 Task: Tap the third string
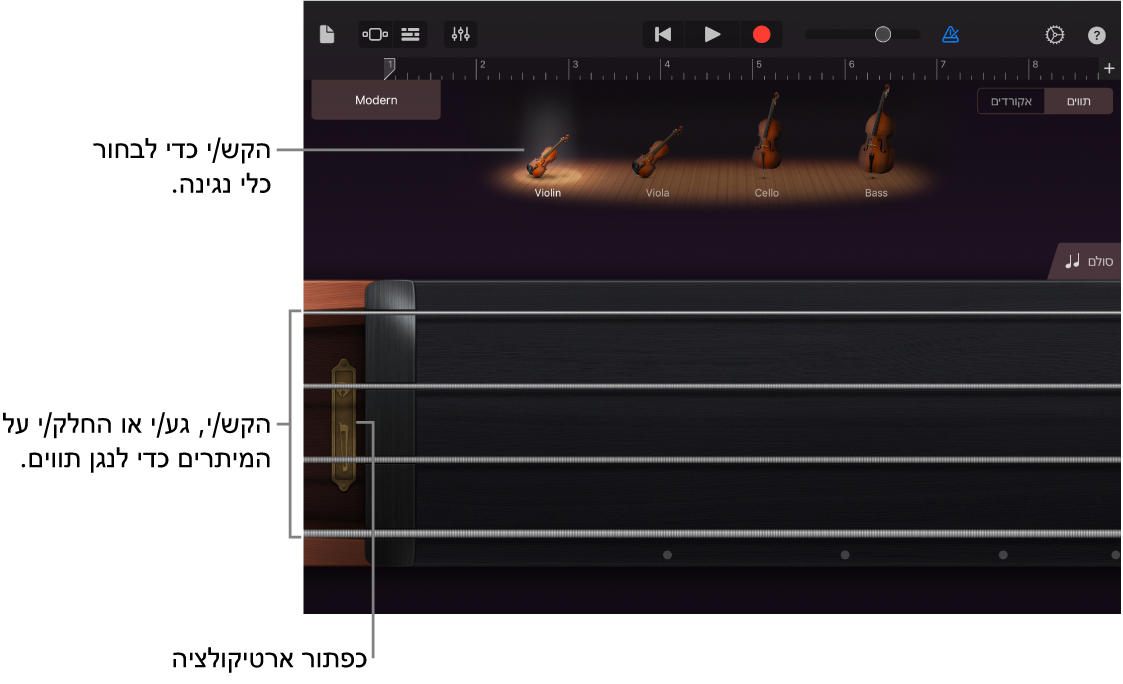713,460
